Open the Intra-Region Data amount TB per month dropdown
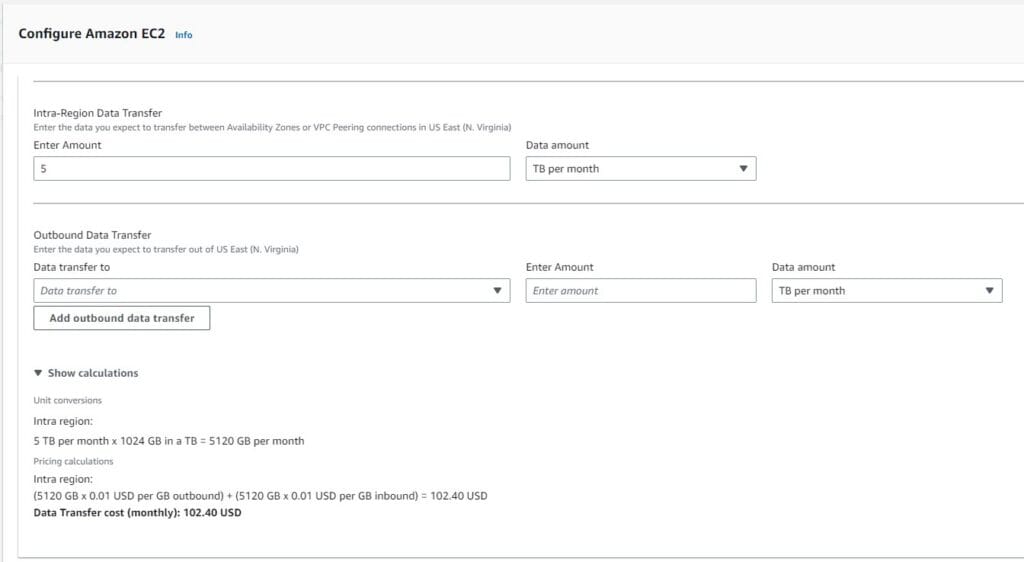This screenshot has width=1024, height=562. point(641,168)
